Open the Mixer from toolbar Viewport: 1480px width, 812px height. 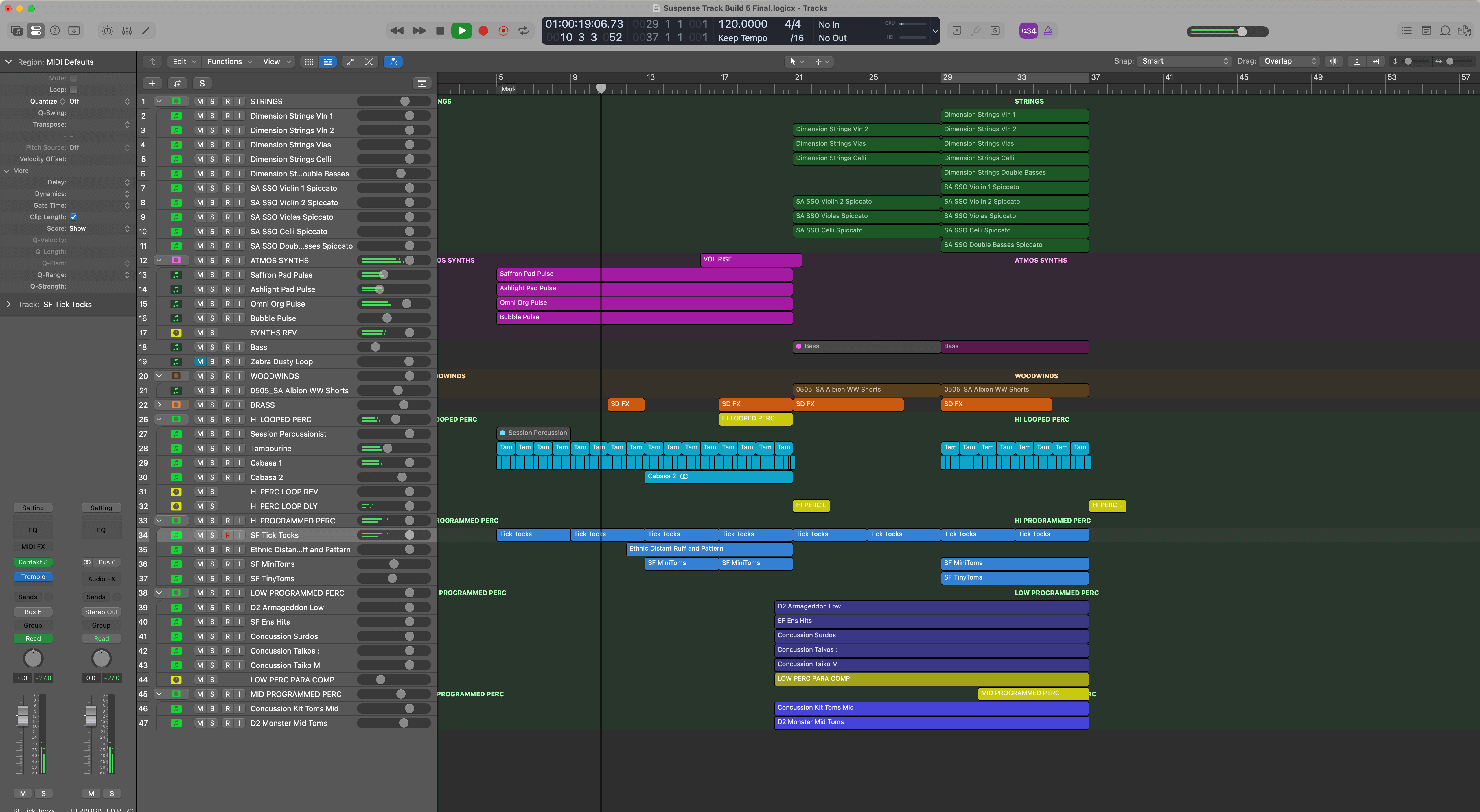[x=127, y=31]
